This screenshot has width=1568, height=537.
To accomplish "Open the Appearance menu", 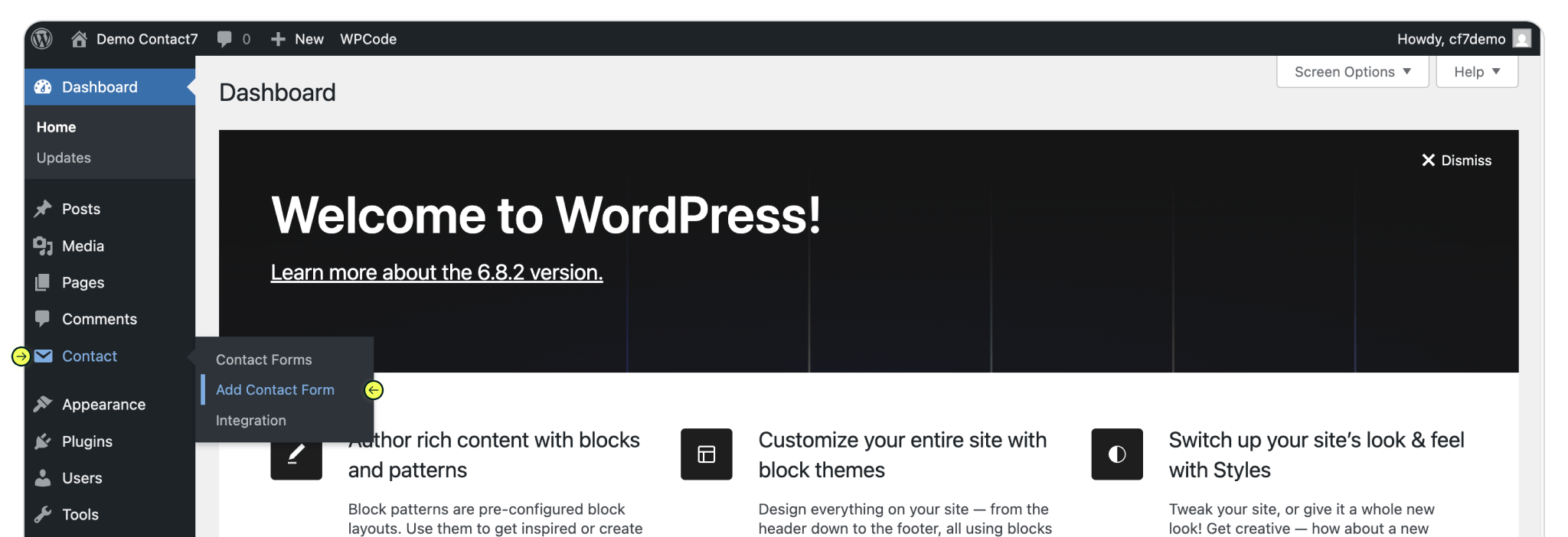I will click(x=109, y=404).
